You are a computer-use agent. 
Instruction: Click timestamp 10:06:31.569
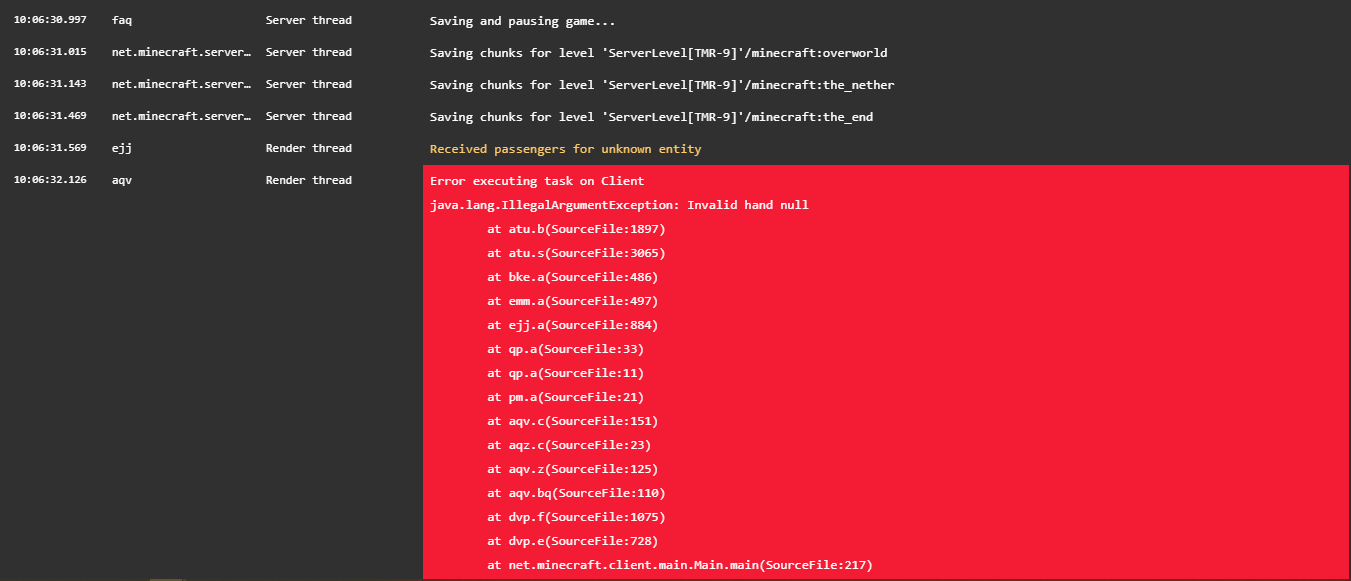point(50,148)
